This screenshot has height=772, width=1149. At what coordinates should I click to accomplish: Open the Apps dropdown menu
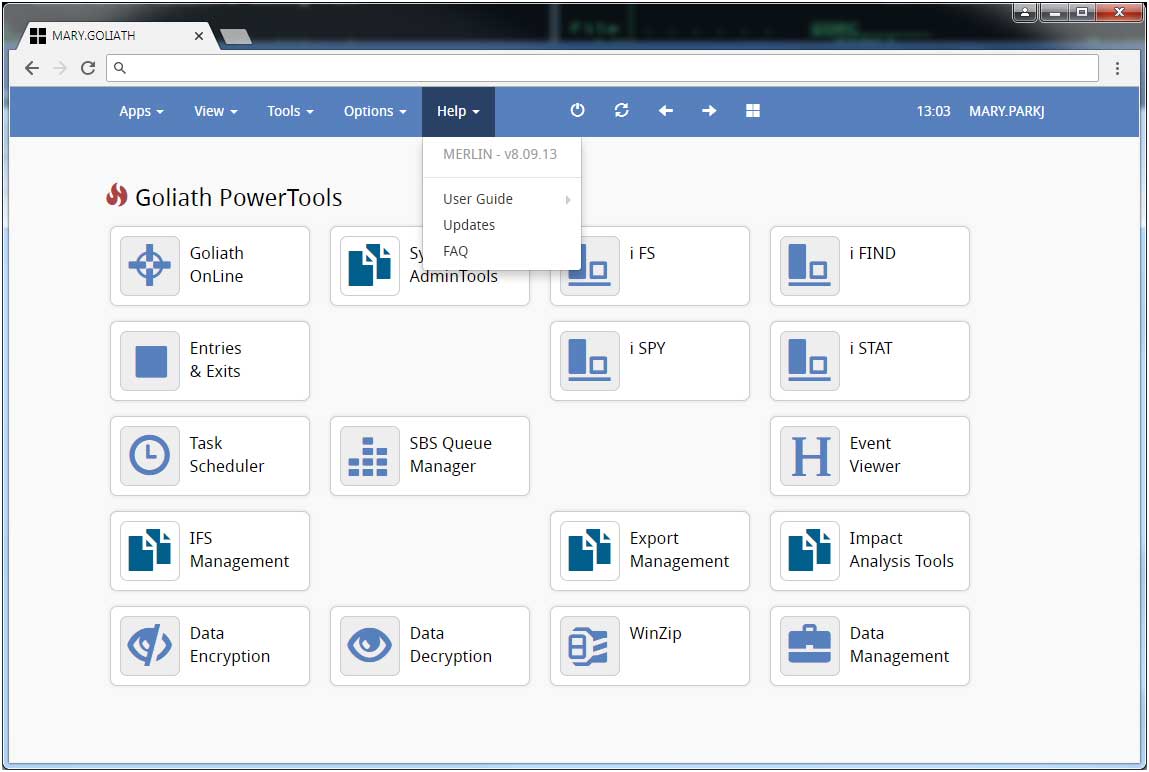click(x=141, y=111)
